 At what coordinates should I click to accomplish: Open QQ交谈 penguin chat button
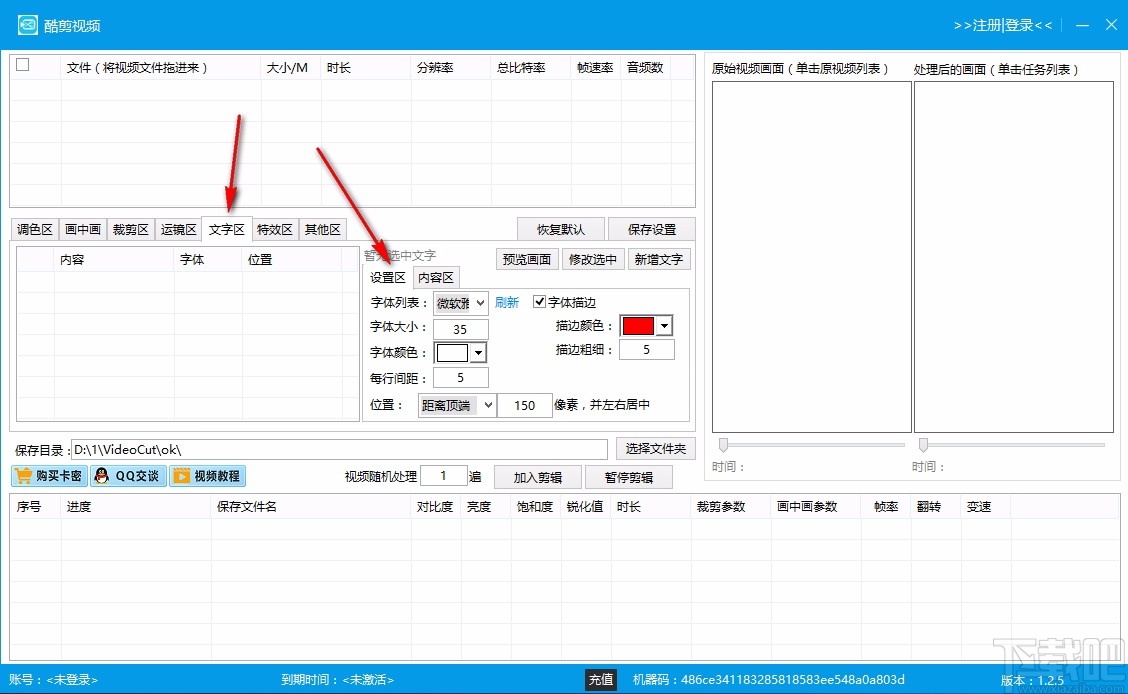pos(128,476)
